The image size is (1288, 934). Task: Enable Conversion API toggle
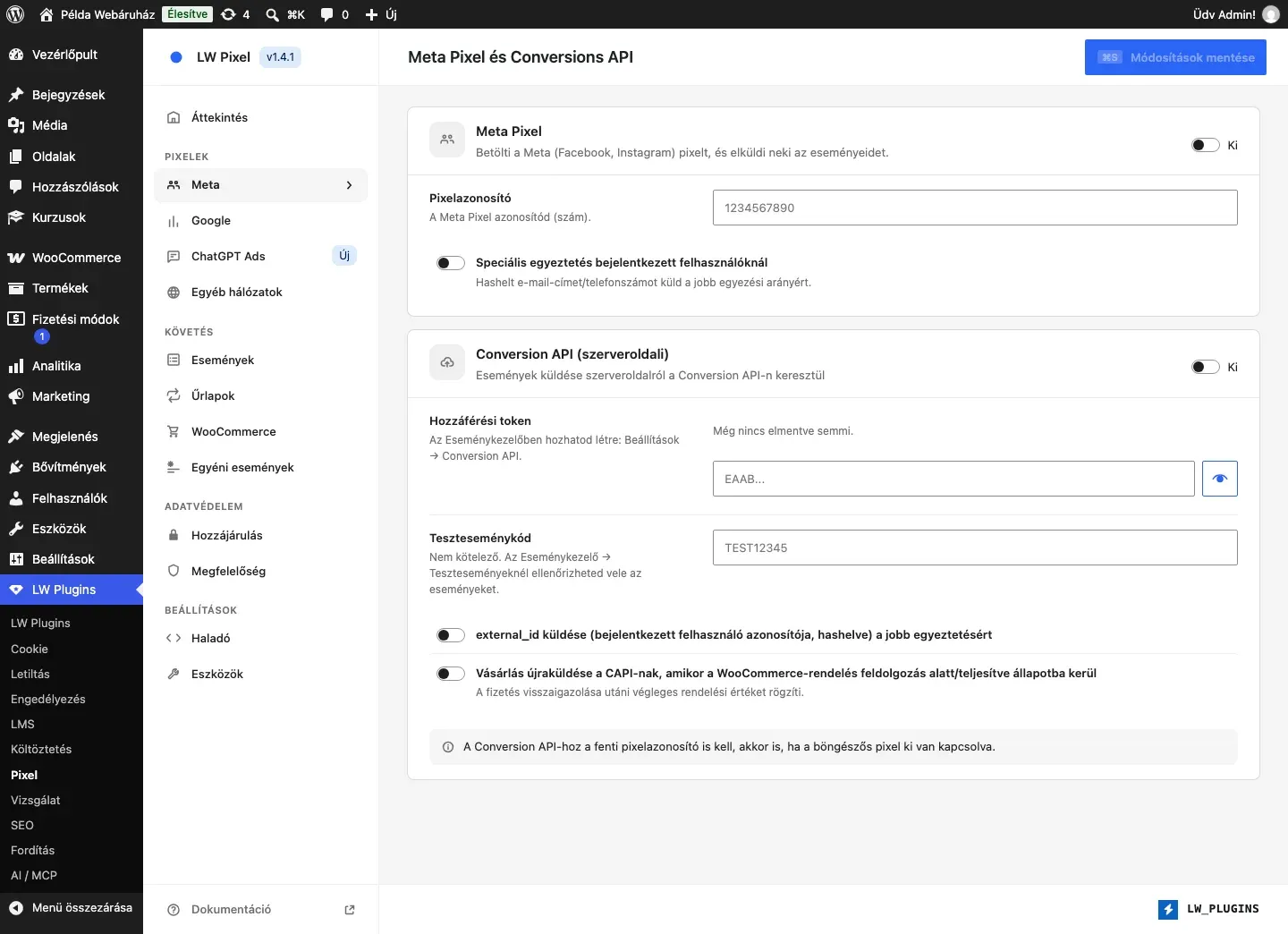point(1205,367)
